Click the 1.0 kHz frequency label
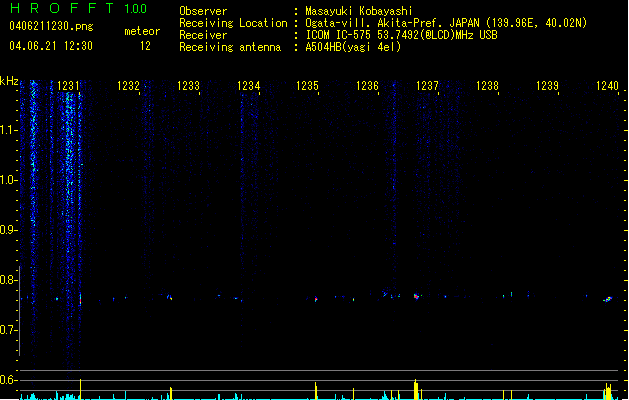This screenshot has width=629, height=400. click(8, 180)
